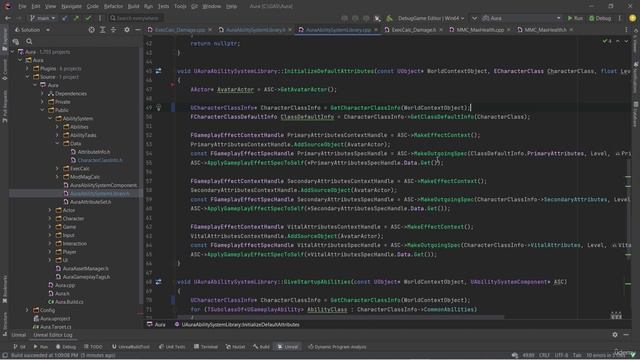This screenshot has width=640, height=360.
Task: Expand the Dependencies node
Action: tap(42, 93)
